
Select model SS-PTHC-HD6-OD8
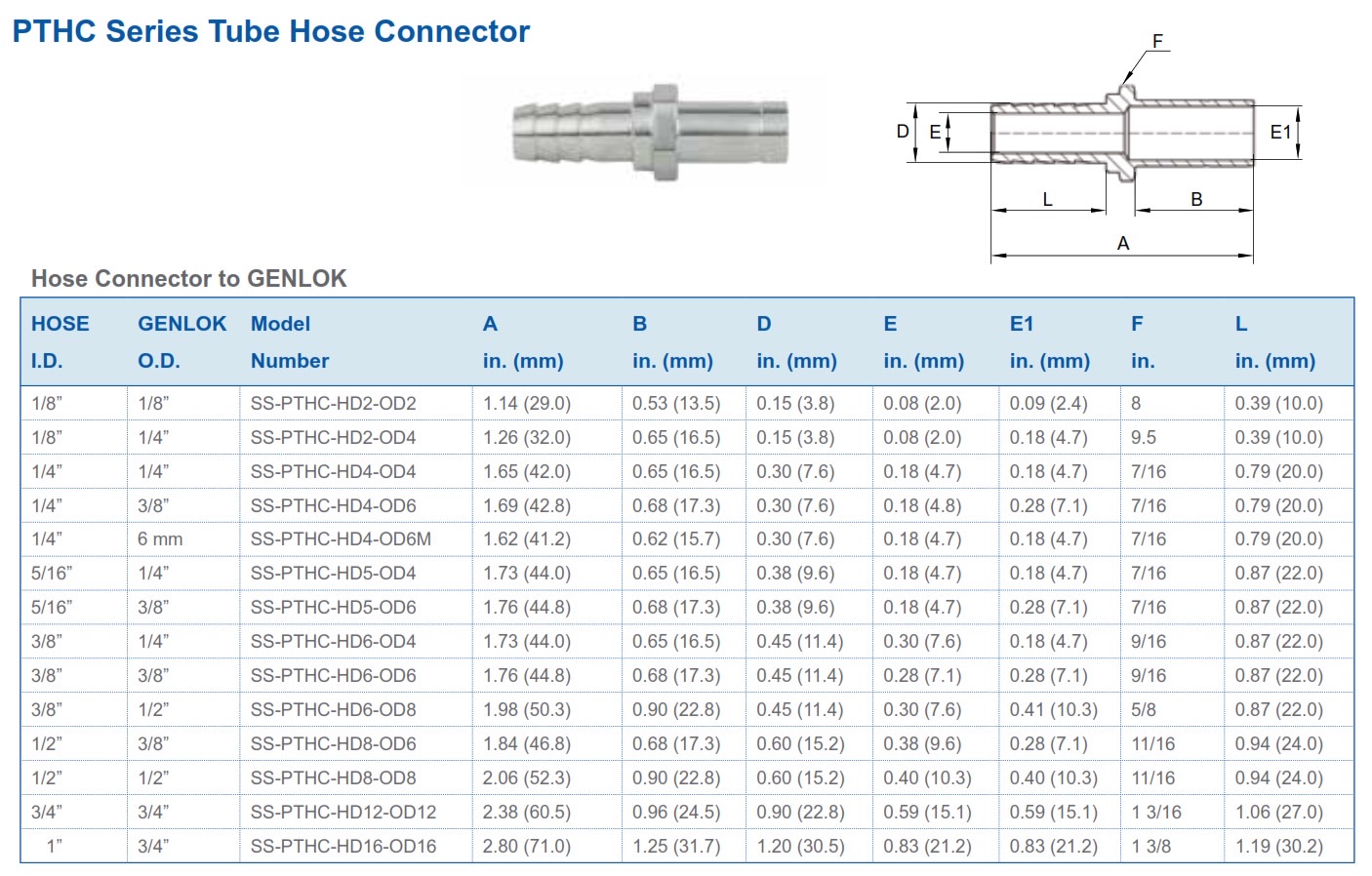(x=333, y=710)
